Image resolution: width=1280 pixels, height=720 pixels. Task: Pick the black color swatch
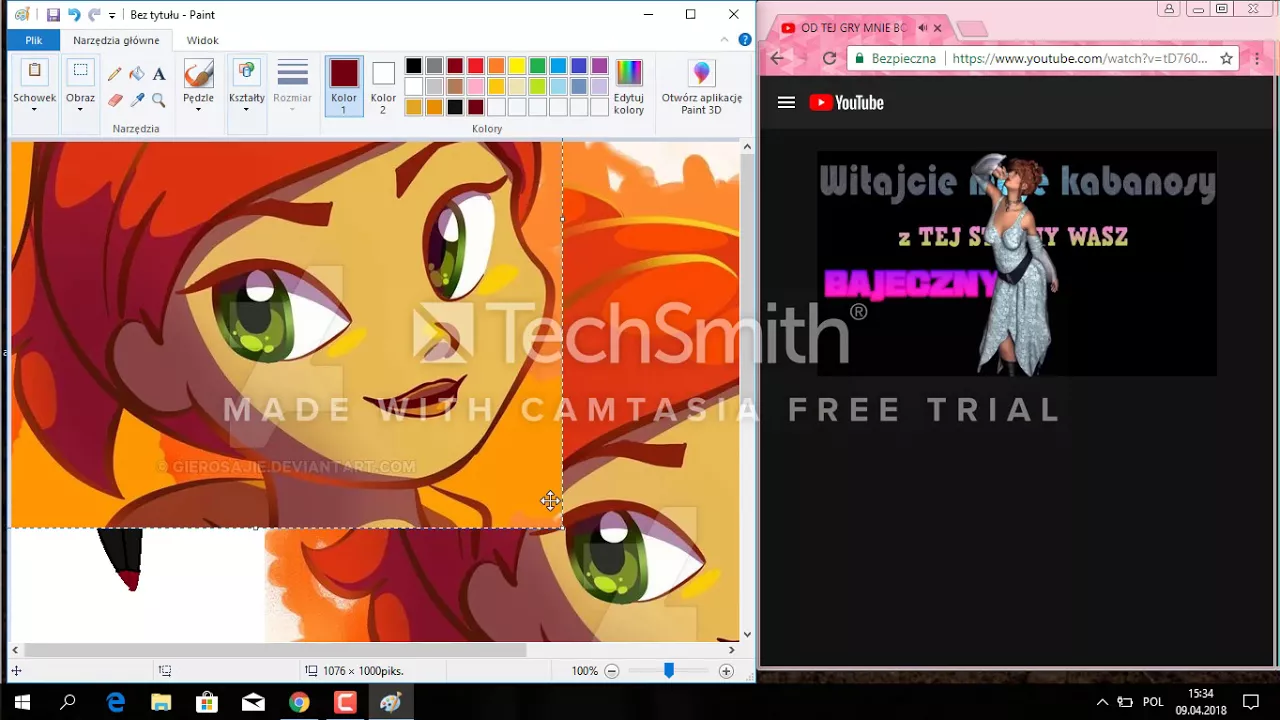[x=413, y=66]
